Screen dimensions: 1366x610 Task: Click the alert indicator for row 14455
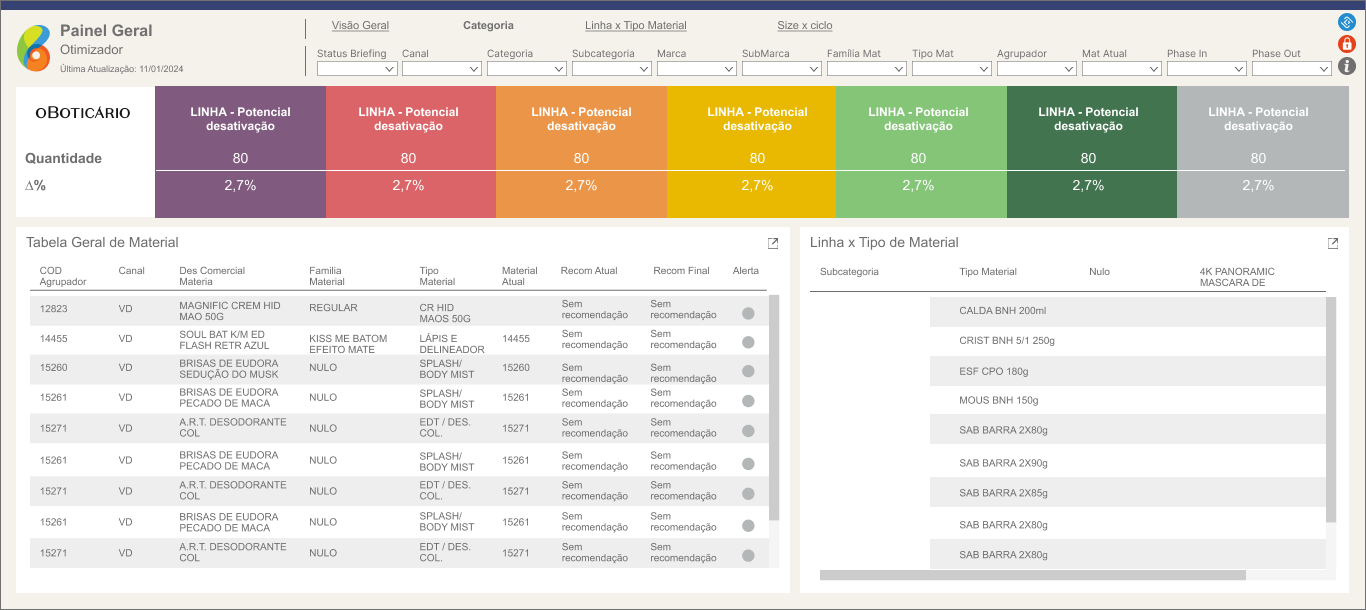748,342
